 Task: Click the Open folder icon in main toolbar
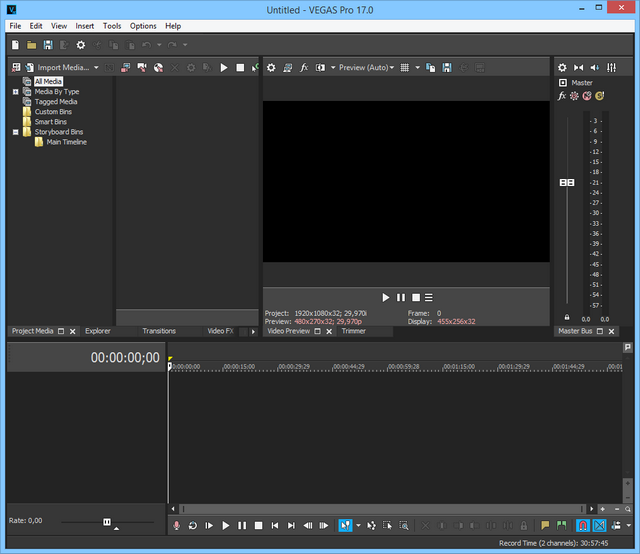coord(31,45)
